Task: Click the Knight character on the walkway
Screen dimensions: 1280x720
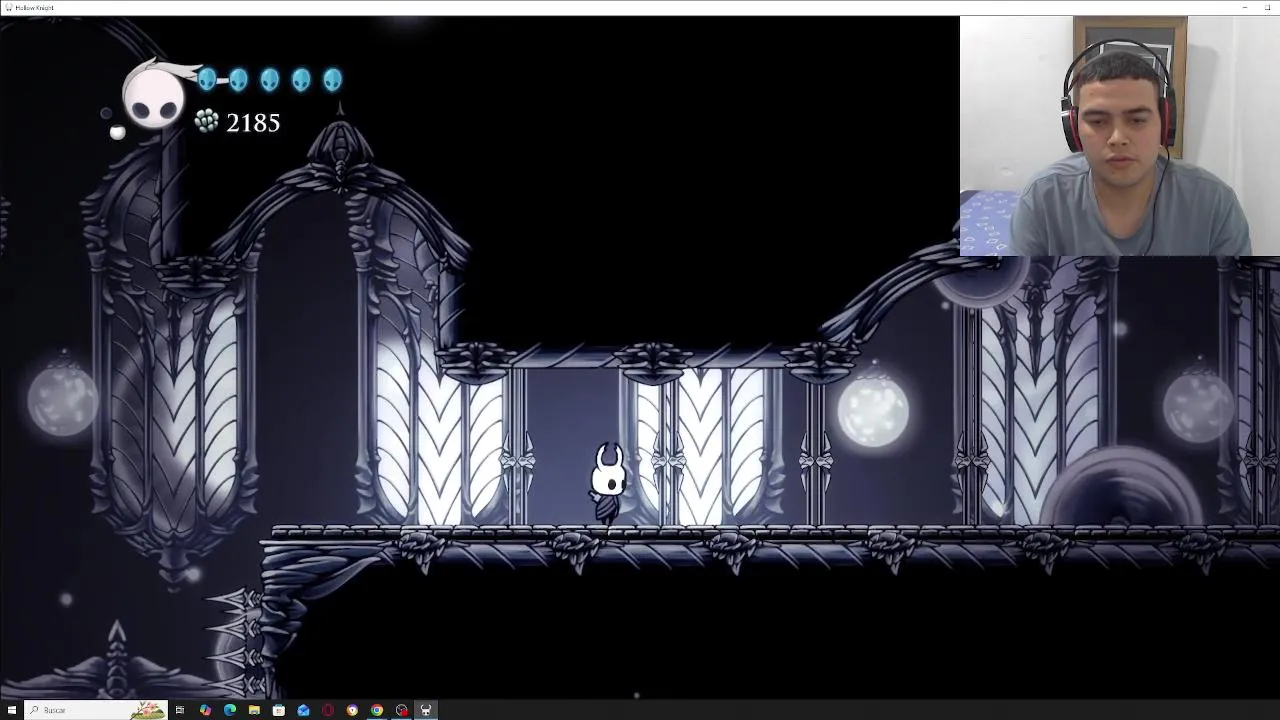Action: click(608, 484)
